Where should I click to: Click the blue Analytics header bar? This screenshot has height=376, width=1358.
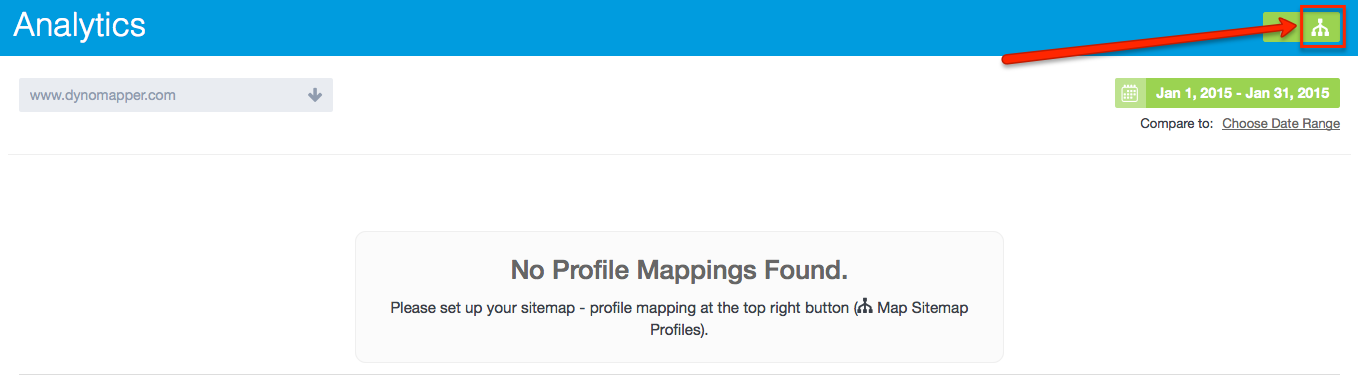[x=679, y=28]
